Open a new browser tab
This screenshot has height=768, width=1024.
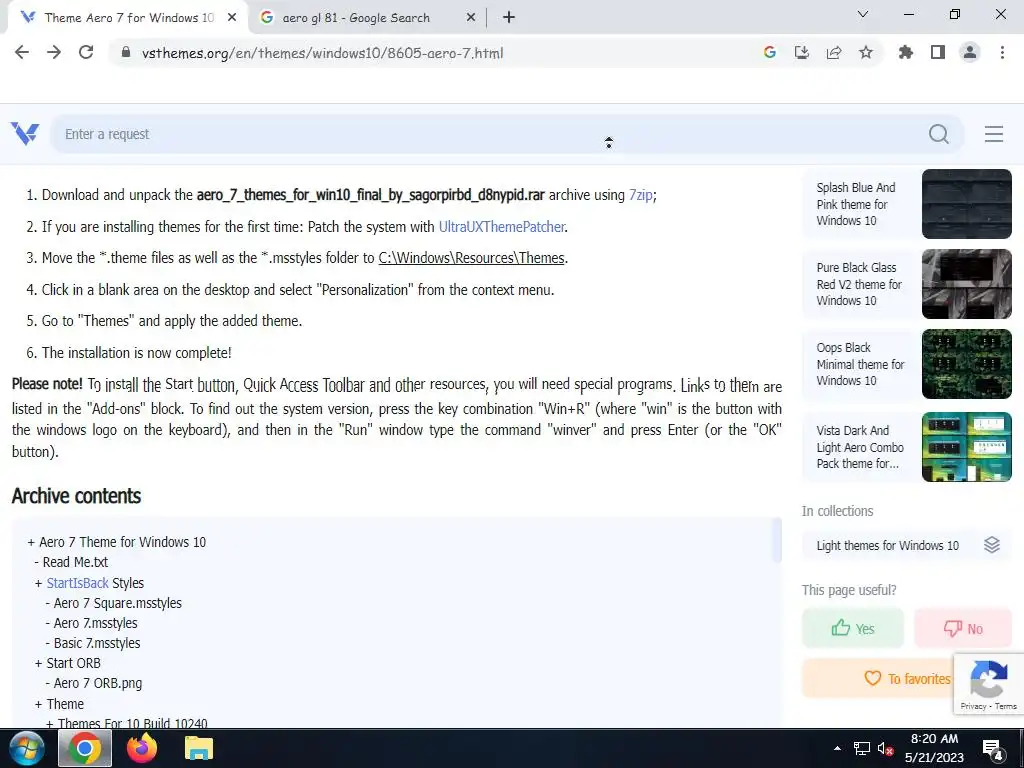point(509,18)
